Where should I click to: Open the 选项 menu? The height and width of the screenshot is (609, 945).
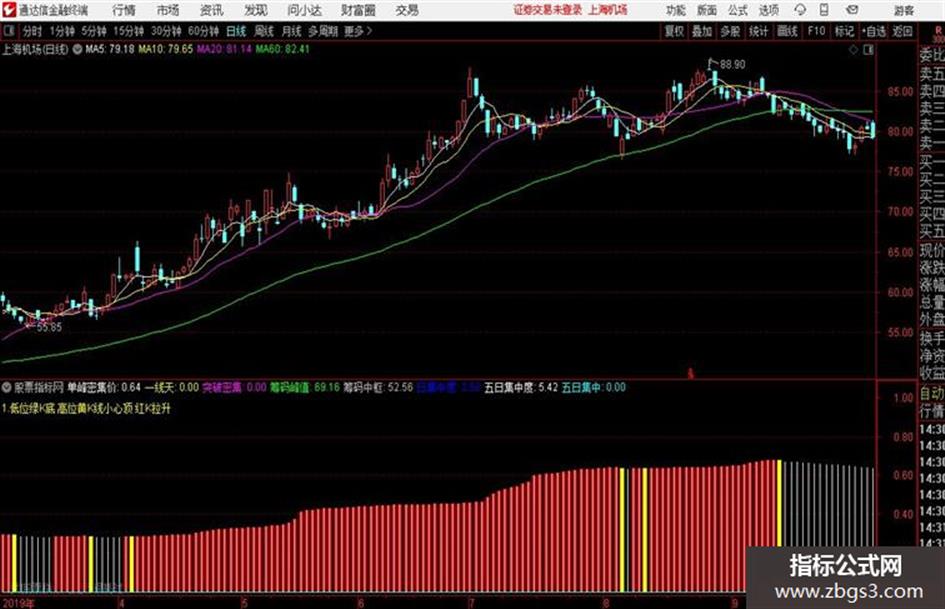pyautogui.click(x=768, y=10)
